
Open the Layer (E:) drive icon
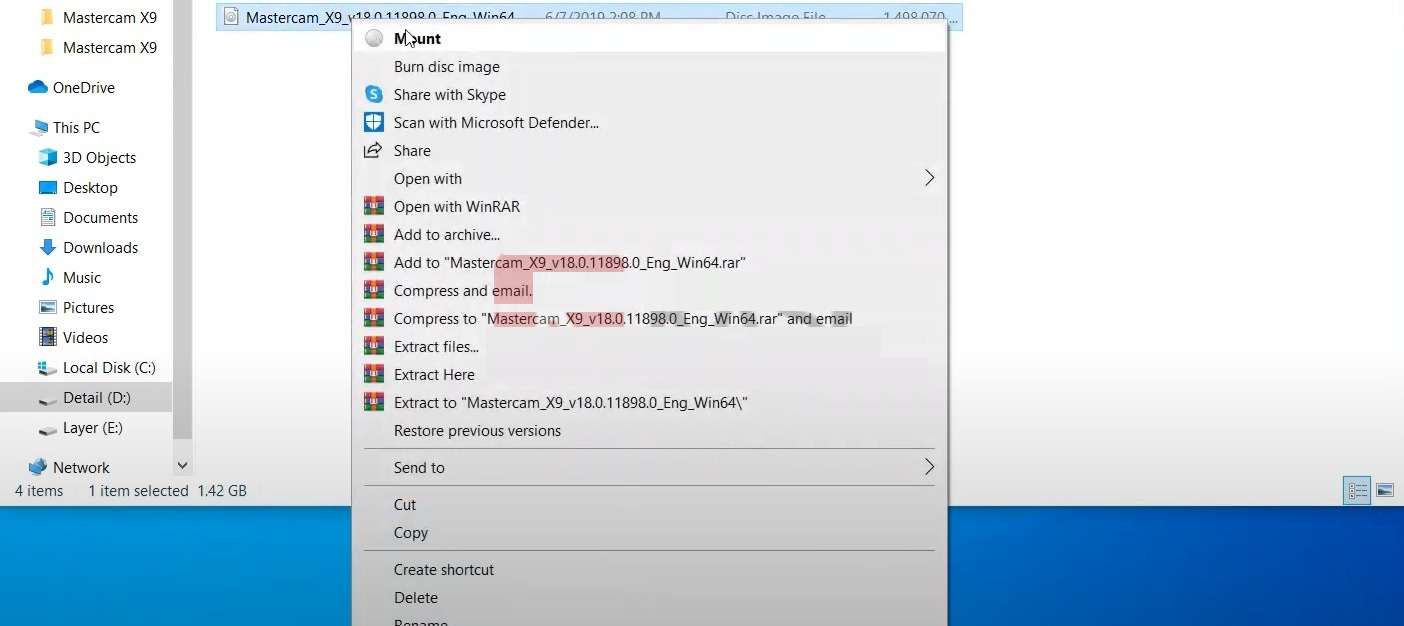coord(48,428)
